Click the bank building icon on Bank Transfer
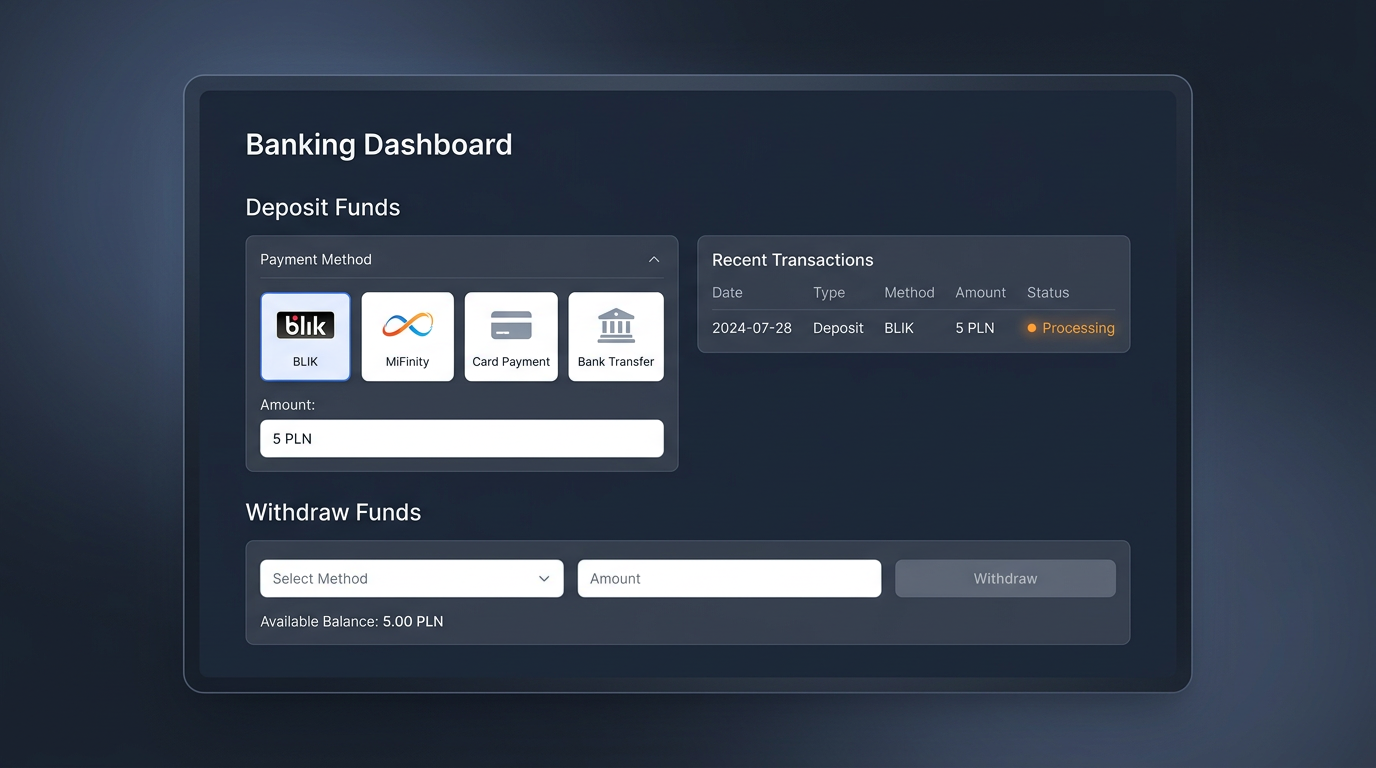 pos(615,323)
